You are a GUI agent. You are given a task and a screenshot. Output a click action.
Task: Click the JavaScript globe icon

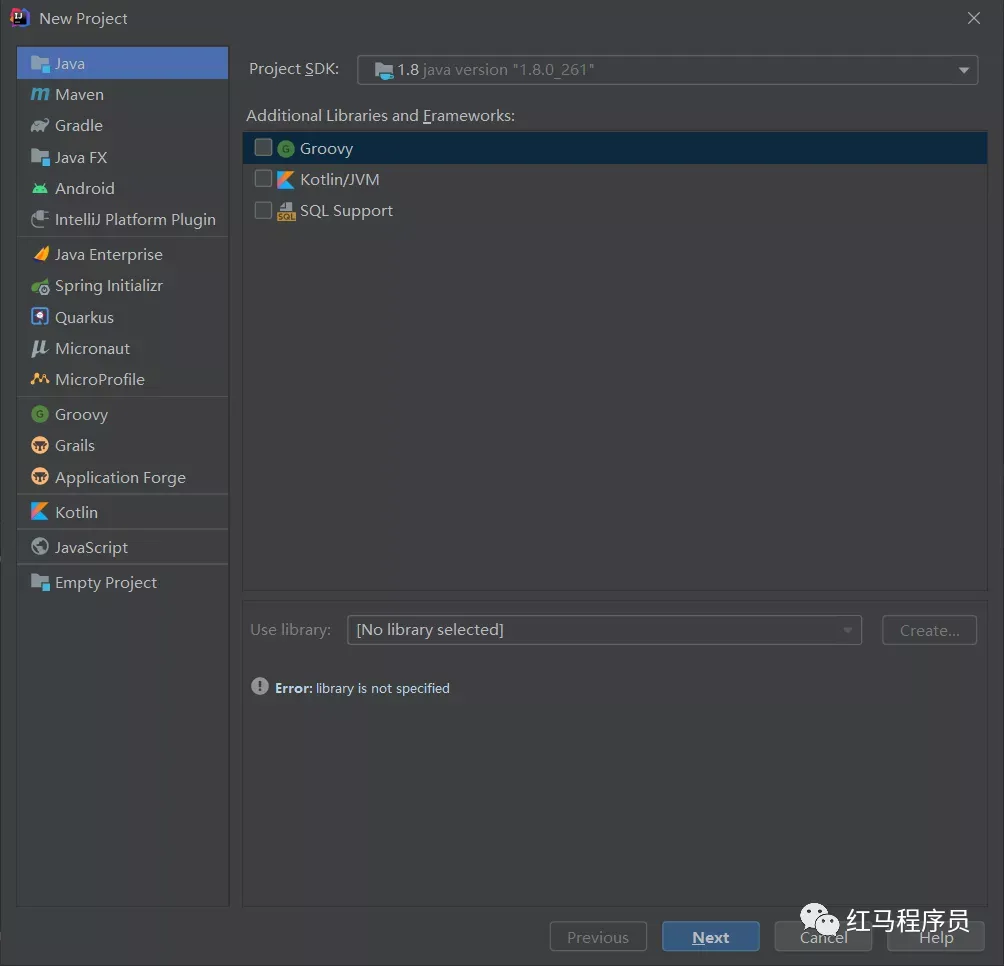pos(40,546)
